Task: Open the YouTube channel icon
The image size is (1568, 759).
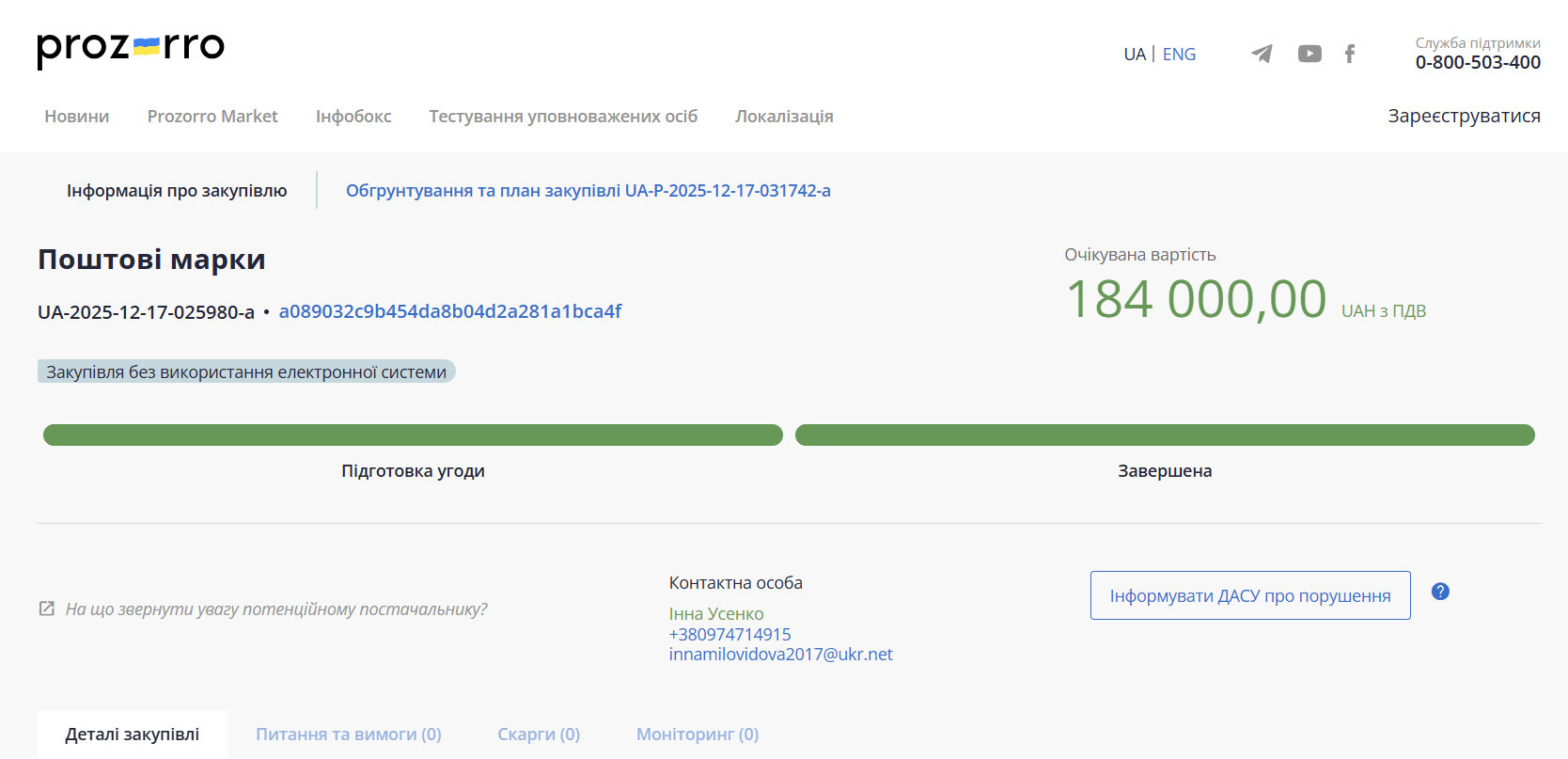Action: tap(1309, 54)
